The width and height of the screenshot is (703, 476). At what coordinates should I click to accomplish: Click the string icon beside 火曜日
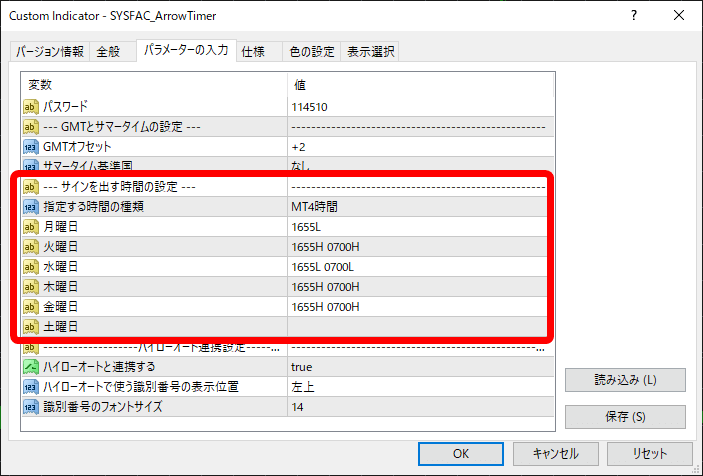click(31, 247)
